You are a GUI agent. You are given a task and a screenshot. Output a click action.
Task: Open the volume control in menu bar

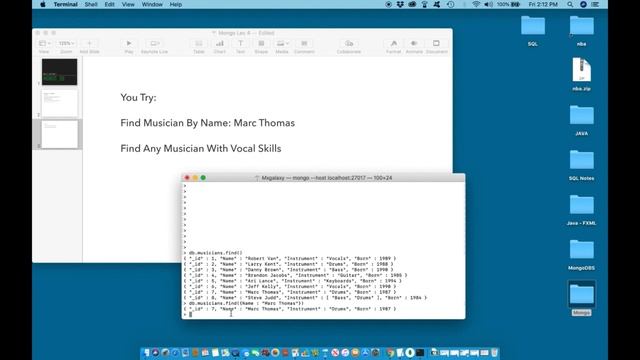pos(488,4)
